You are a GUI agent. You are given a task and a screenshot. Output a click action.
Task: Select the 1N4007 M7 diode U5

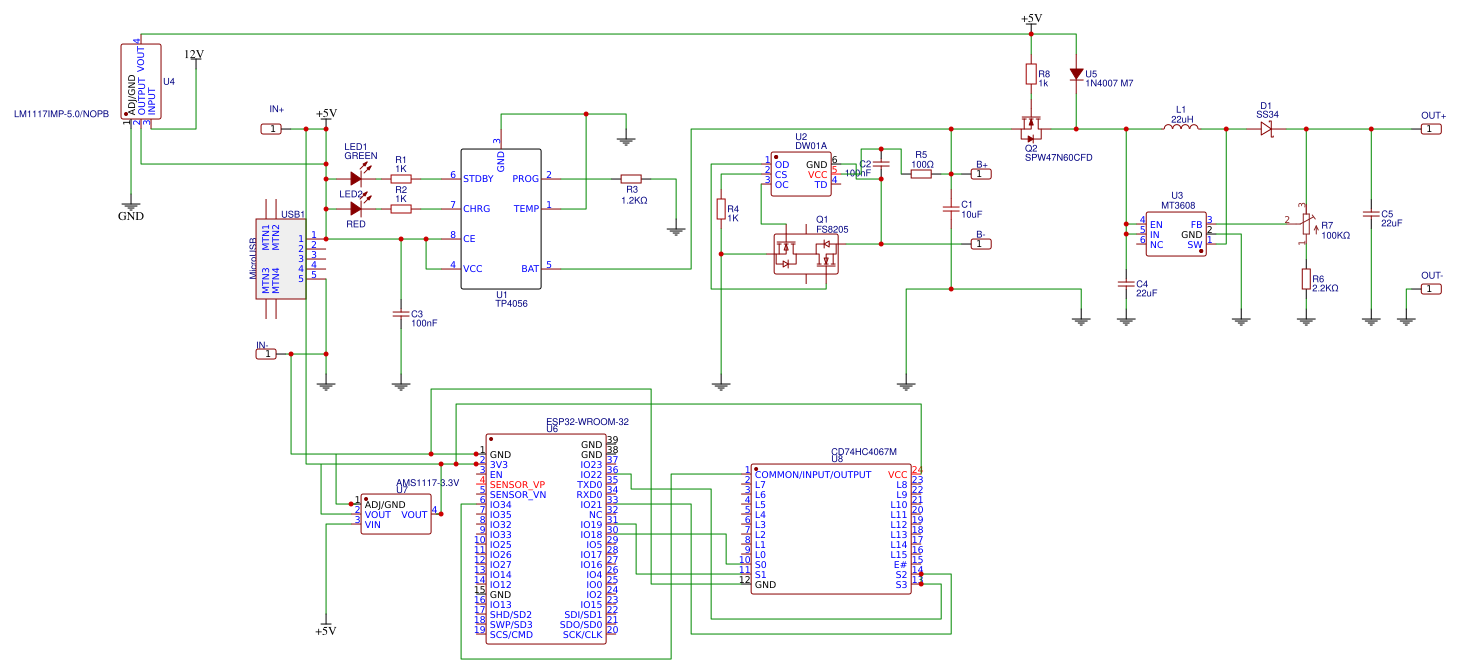pyautogui.click(x=1075, y=75)
